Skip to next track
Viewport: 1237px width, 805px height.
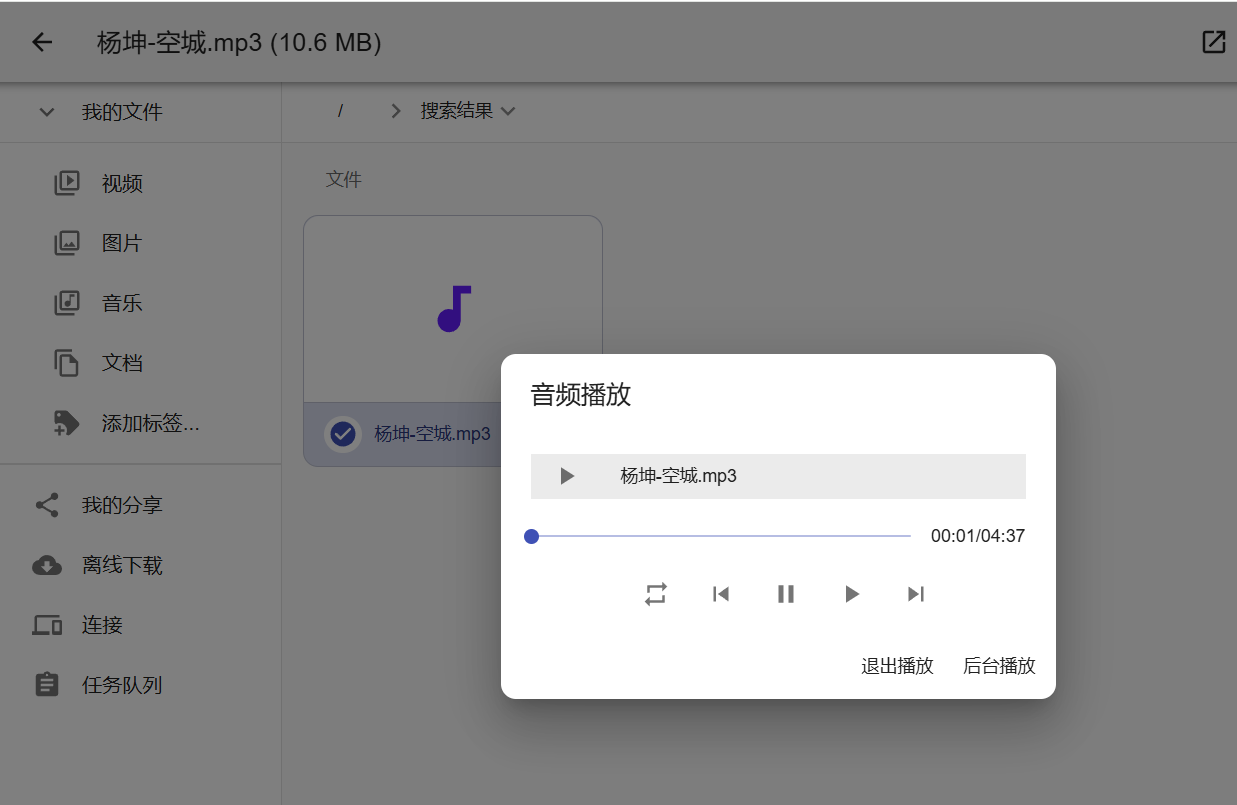click(915, 594)
